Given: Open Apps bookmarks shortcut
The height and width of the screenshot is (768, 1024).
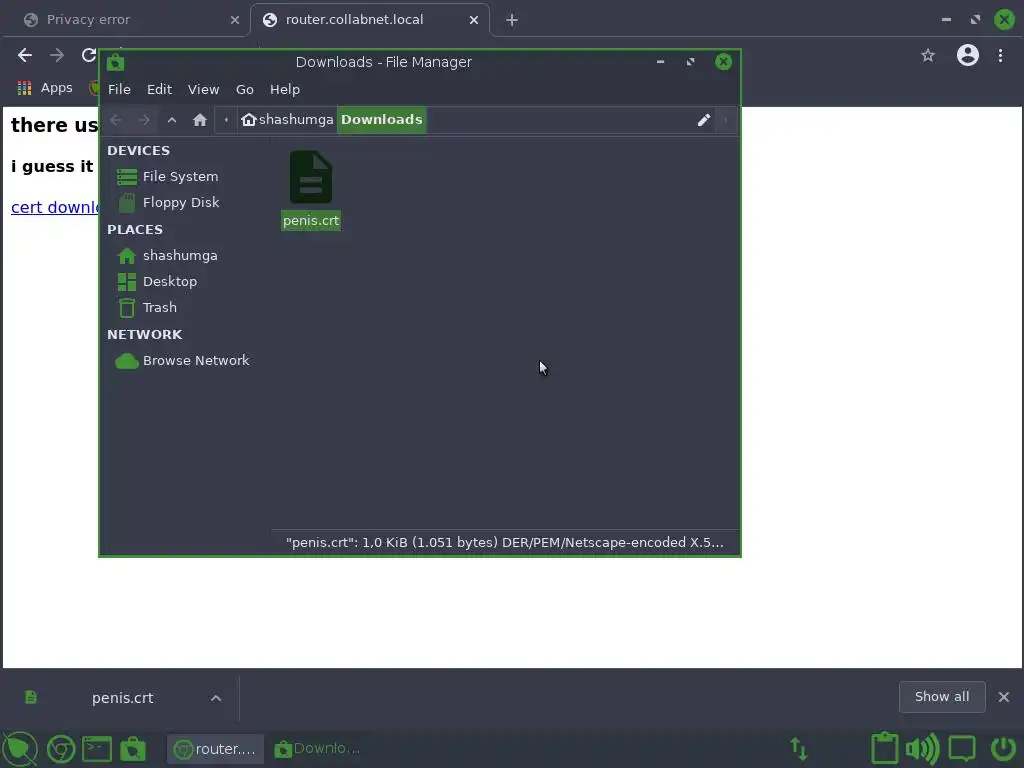Looking at the screenshot, I should pos(44,88).
